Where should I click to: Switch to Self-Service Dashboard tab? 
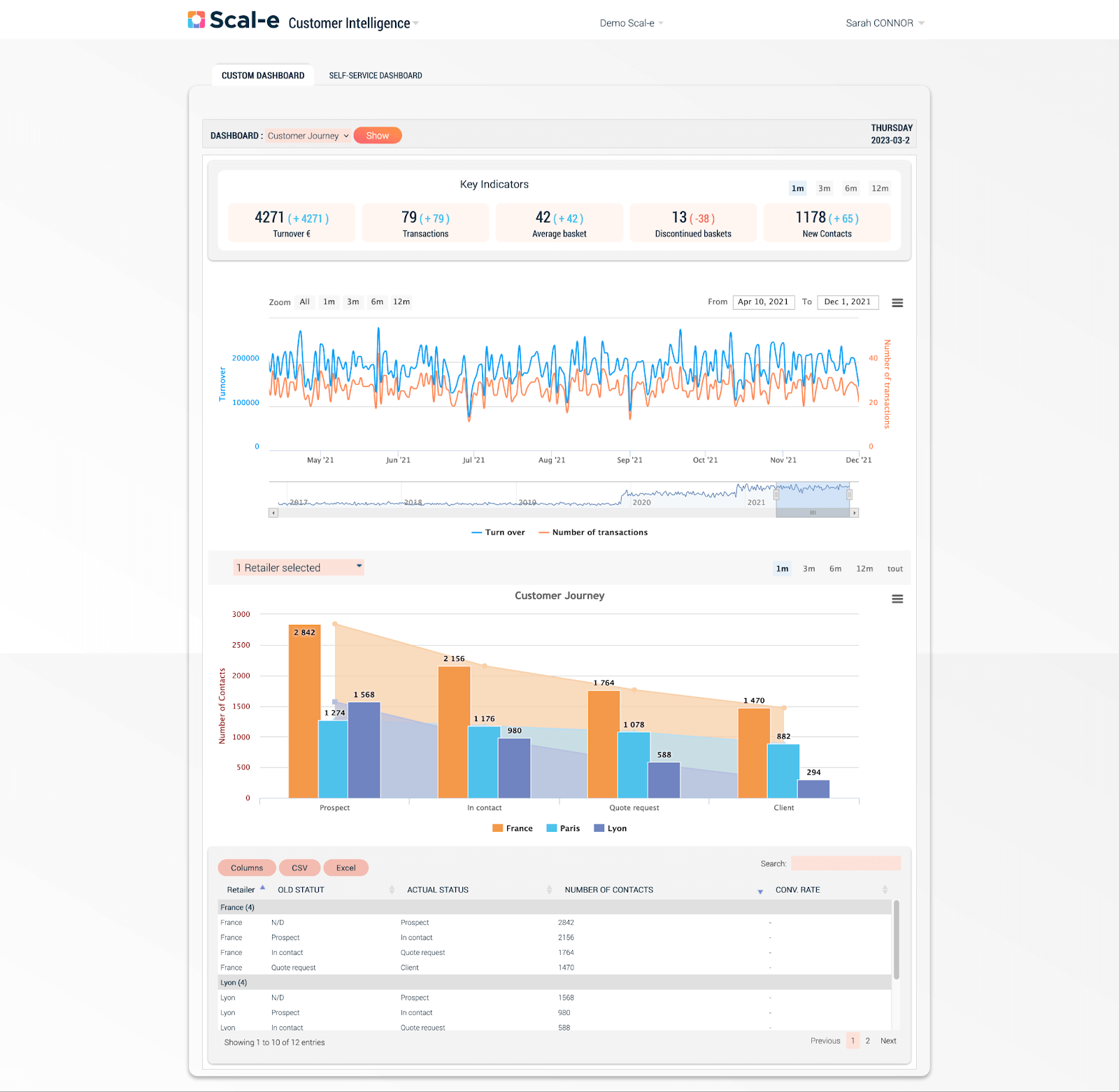376,76
